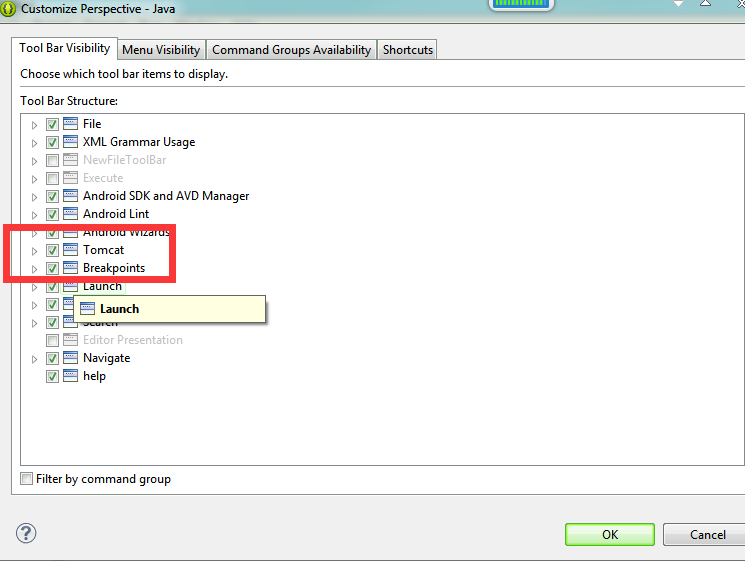Uncheck the Launch checkbox
Viewport: 745px width, 561px height.
tap(52, 287)
